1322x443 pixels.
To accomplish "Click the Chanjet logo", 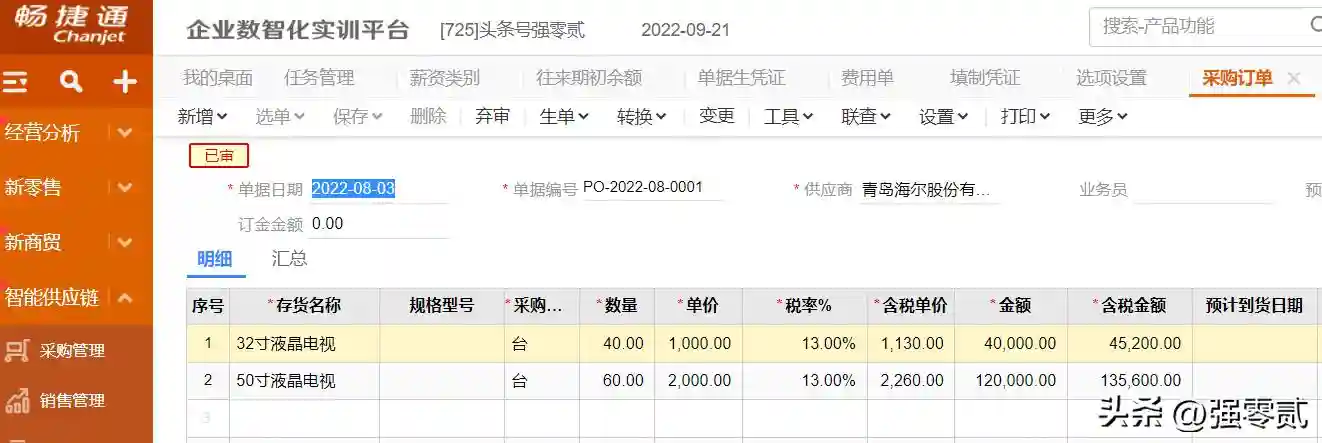I will pyautogui.click(x=76, y=27).
